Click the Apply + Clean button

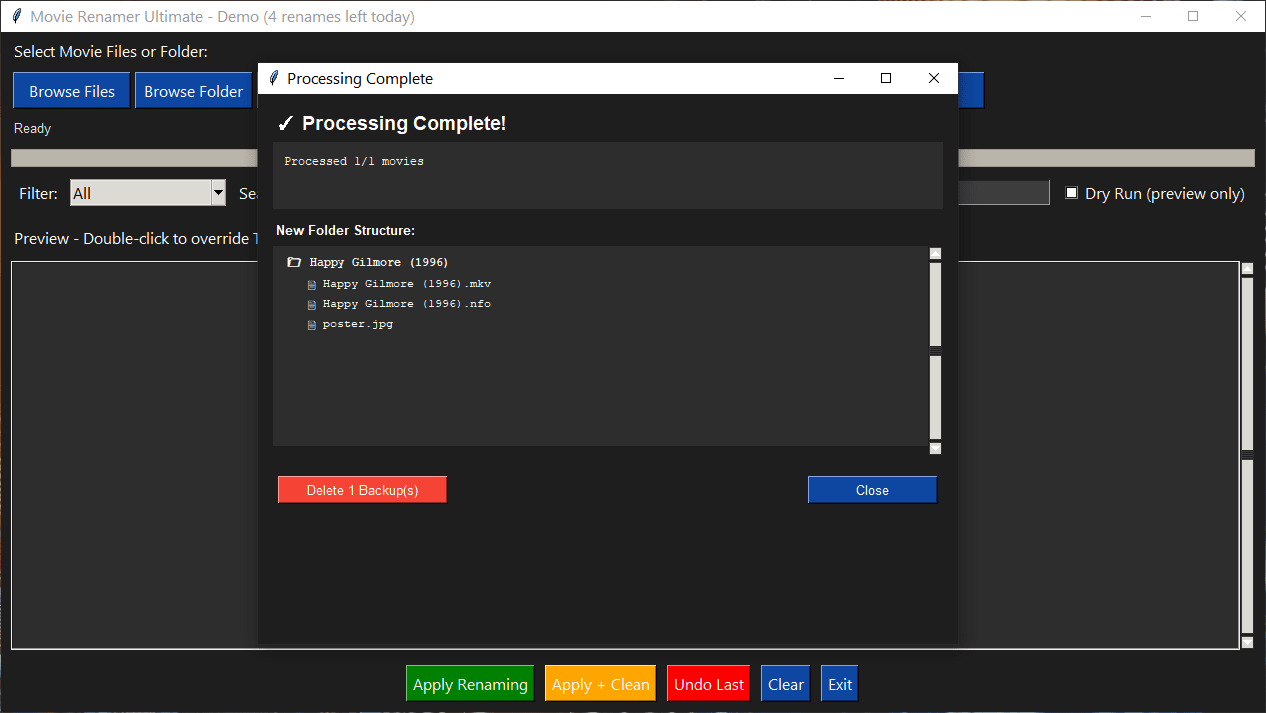[x=600, y=683]
